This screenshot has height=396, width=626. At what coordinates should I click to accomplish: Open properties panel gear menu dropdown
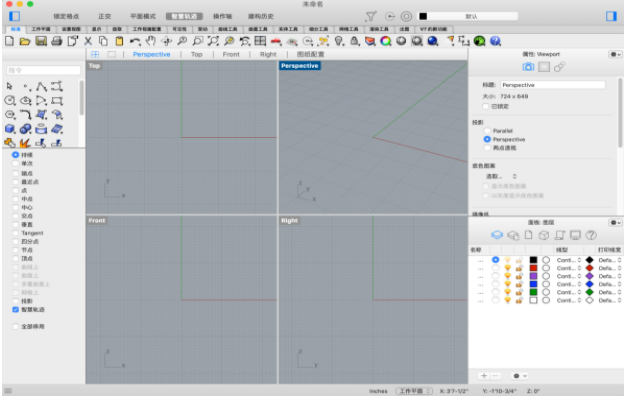[x=615, y=54]
